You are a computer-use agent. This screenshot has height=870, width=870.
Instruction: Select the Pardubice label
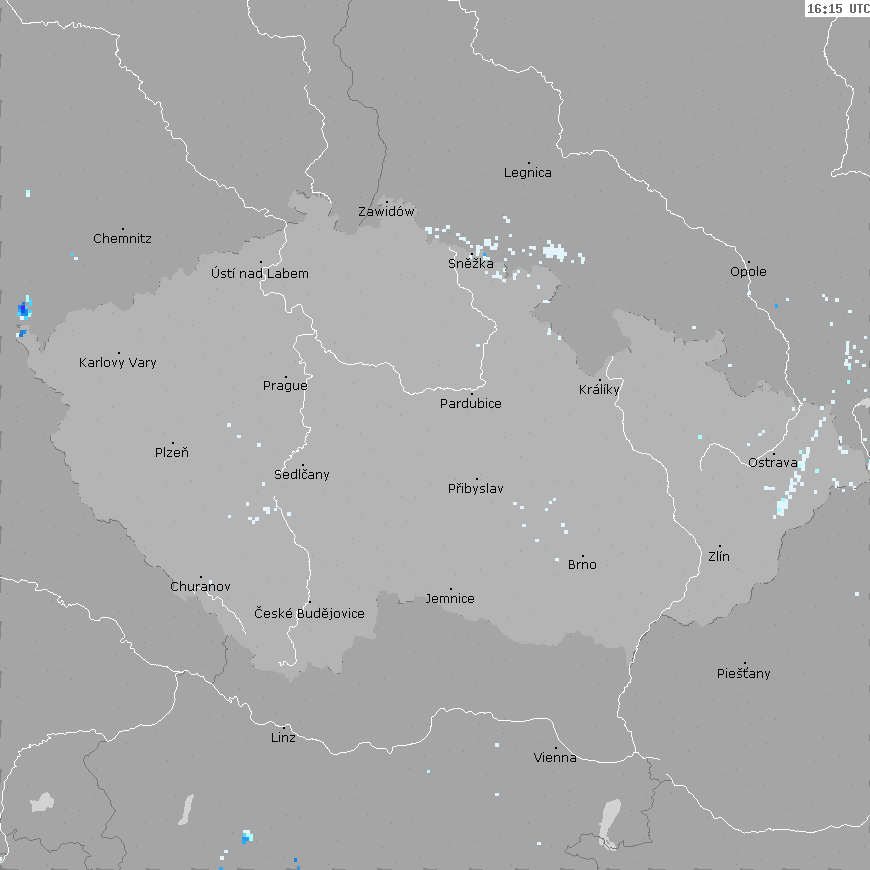tap(471, 404)
